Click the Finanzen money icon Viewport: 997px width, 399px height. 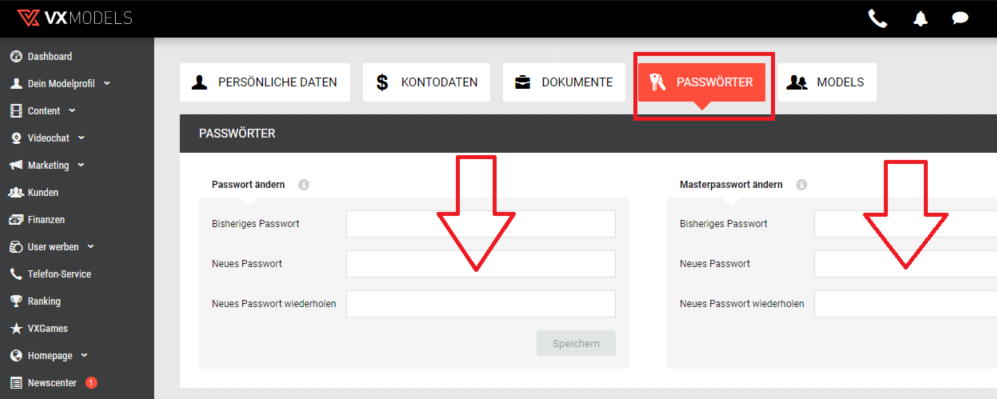[x=17, y=220]
